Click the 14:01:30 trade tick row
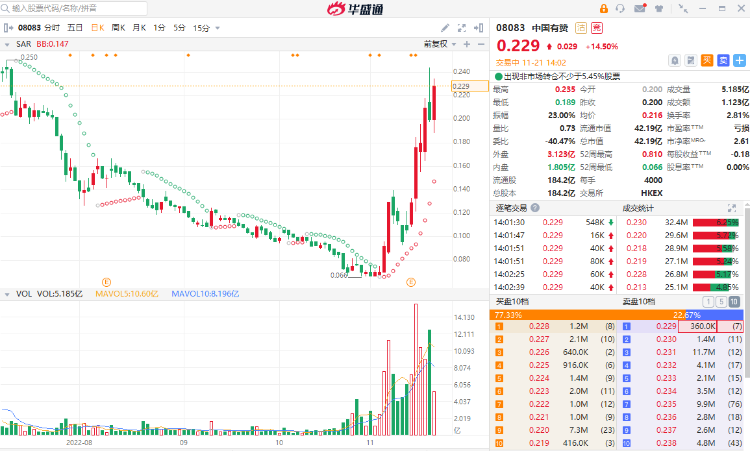Image resolution: width=750 pixels, height=451 pixels. [553, 222]
